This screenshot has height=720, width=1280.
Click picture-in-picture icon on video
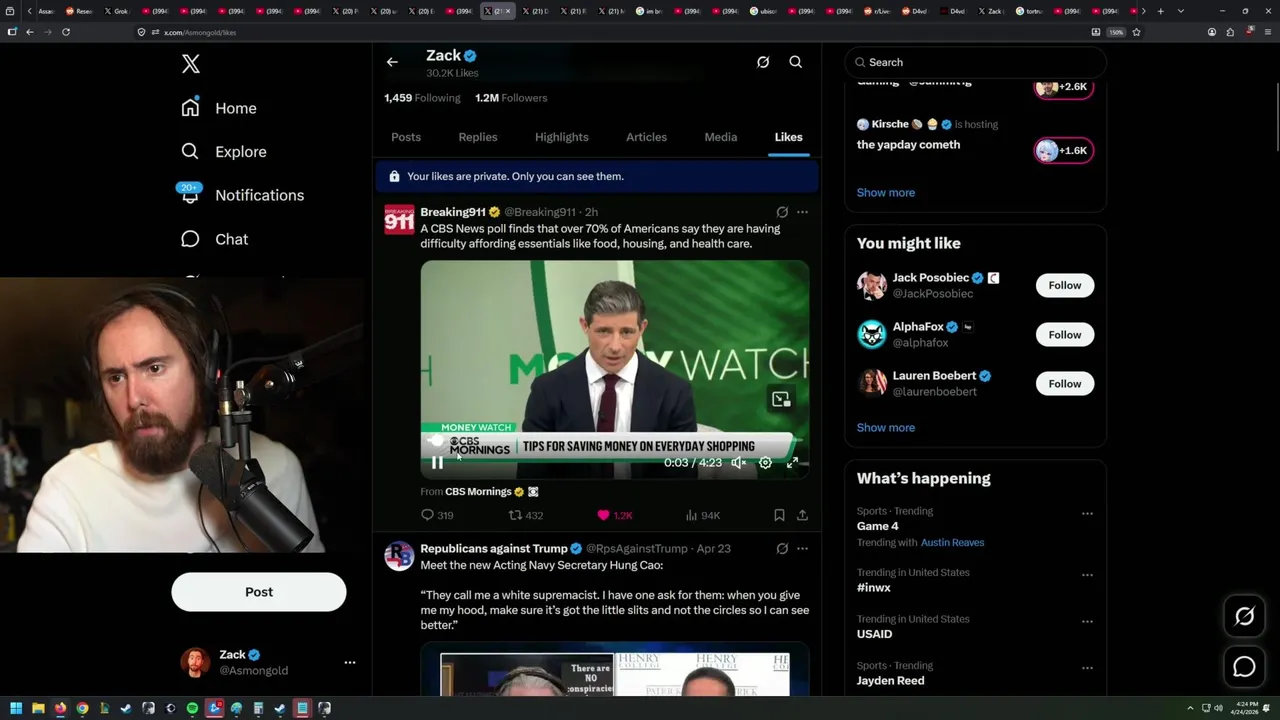pyautogui.click(x=781, y=399)
